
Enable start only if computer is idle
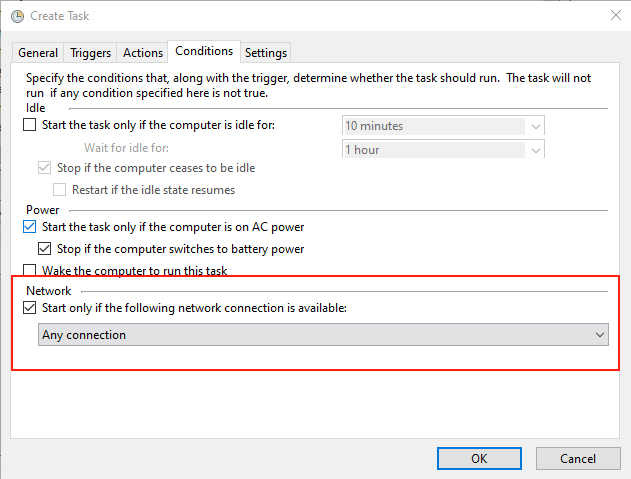29,125
